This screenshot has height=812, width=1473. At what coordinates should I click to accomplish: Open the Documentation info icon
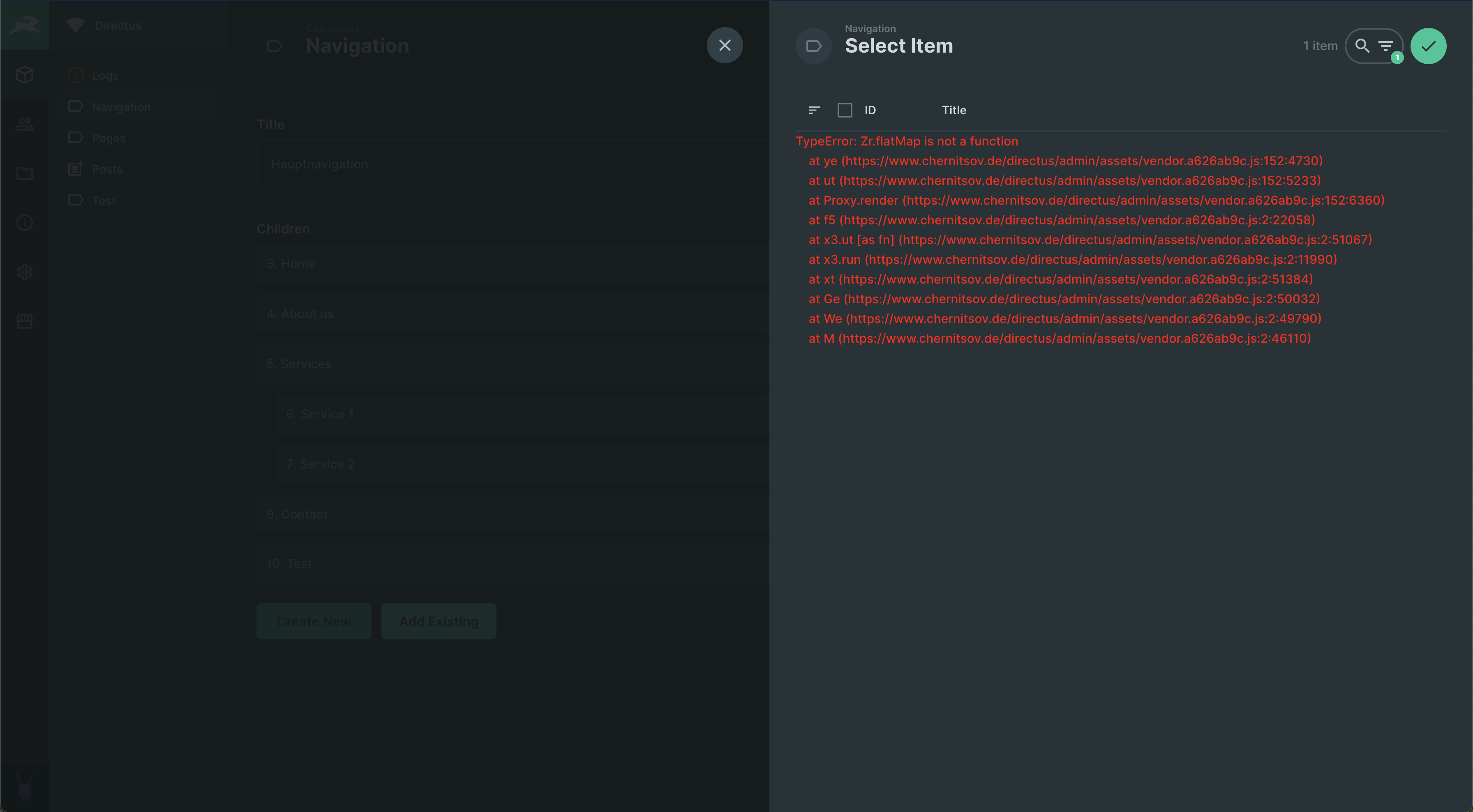tap(25, 222)
